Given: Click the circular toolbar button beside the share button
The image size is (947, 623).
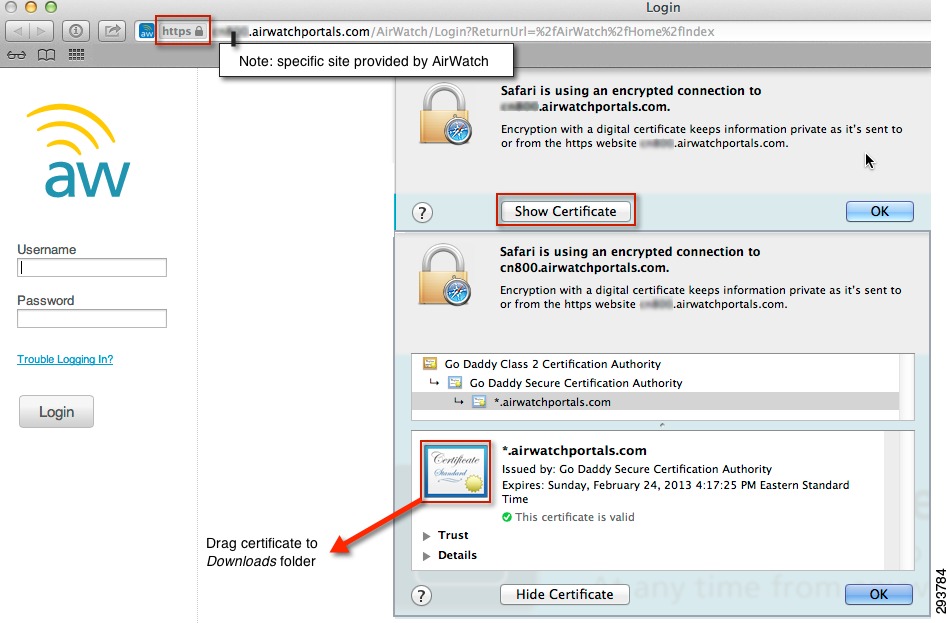Looking at the screenshot, I should (x=76, y=31).
